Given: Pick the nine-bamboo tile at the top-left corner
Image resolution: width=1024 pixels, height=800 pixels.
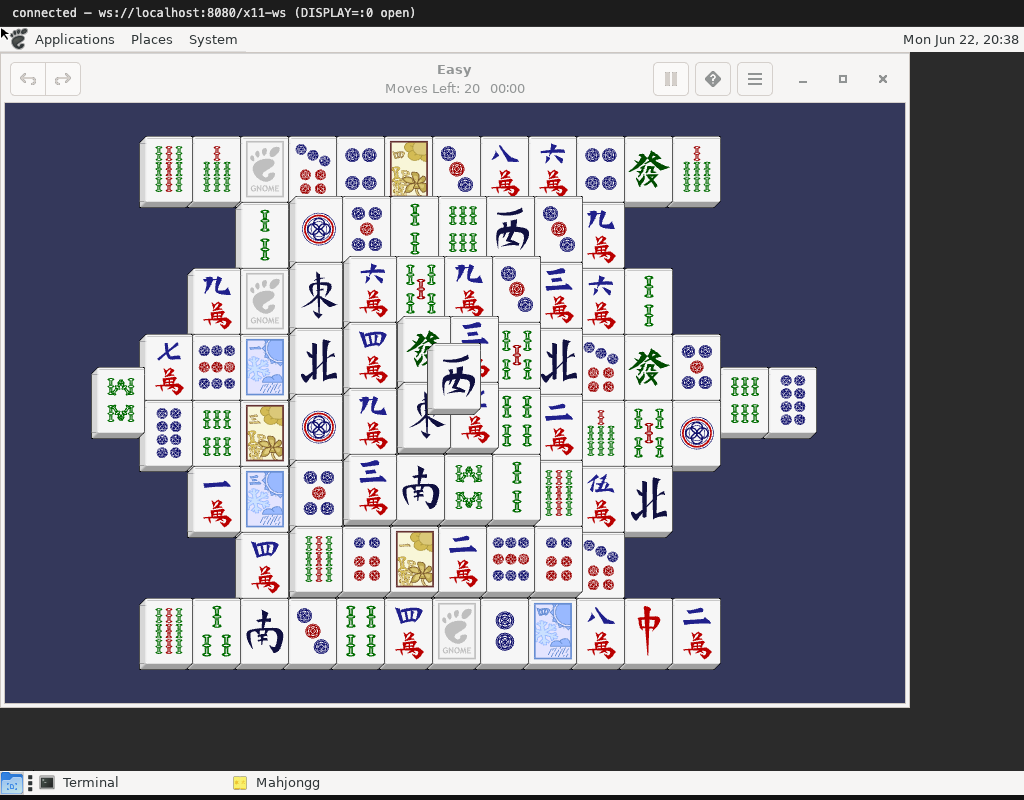Looking at the screenshot, I should point(168,169).
